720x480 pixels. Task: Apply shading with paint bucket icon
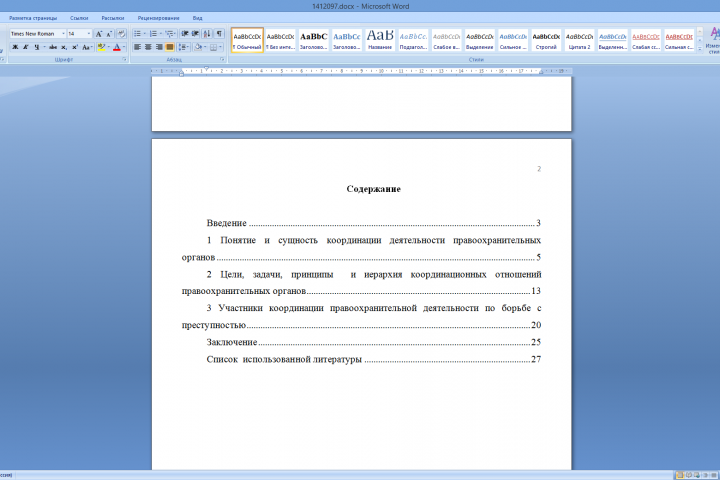[x=198, y=47]
